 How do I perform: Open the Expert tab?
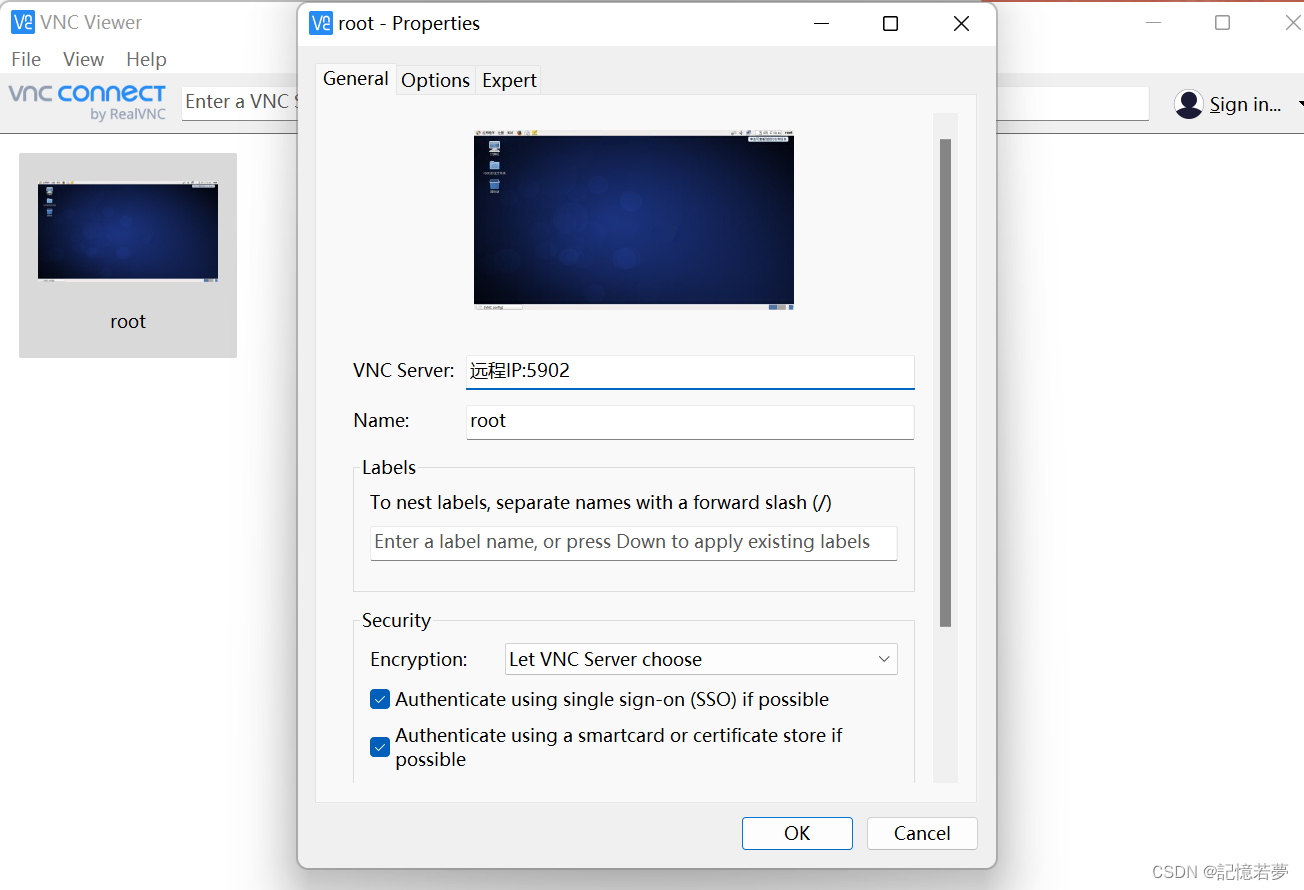(x=508, y=80)
